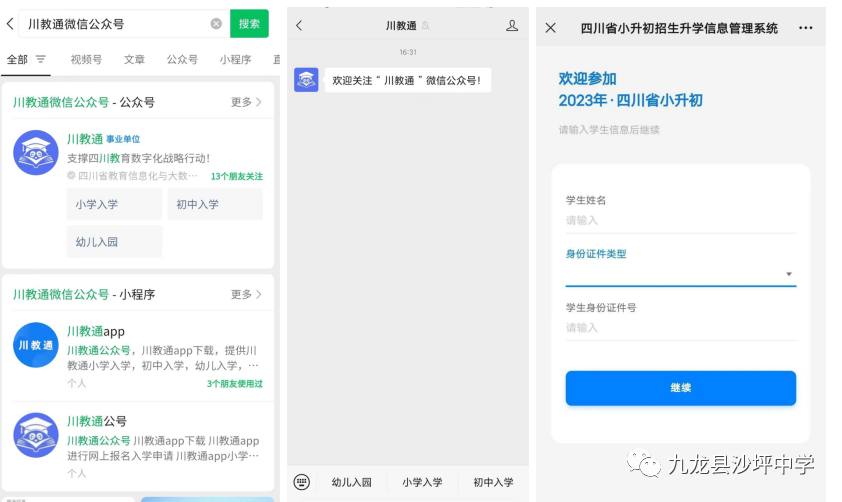This screenshot has width=842, height=502.
Task: Clear the search box text
Action: tap(216, 24)
